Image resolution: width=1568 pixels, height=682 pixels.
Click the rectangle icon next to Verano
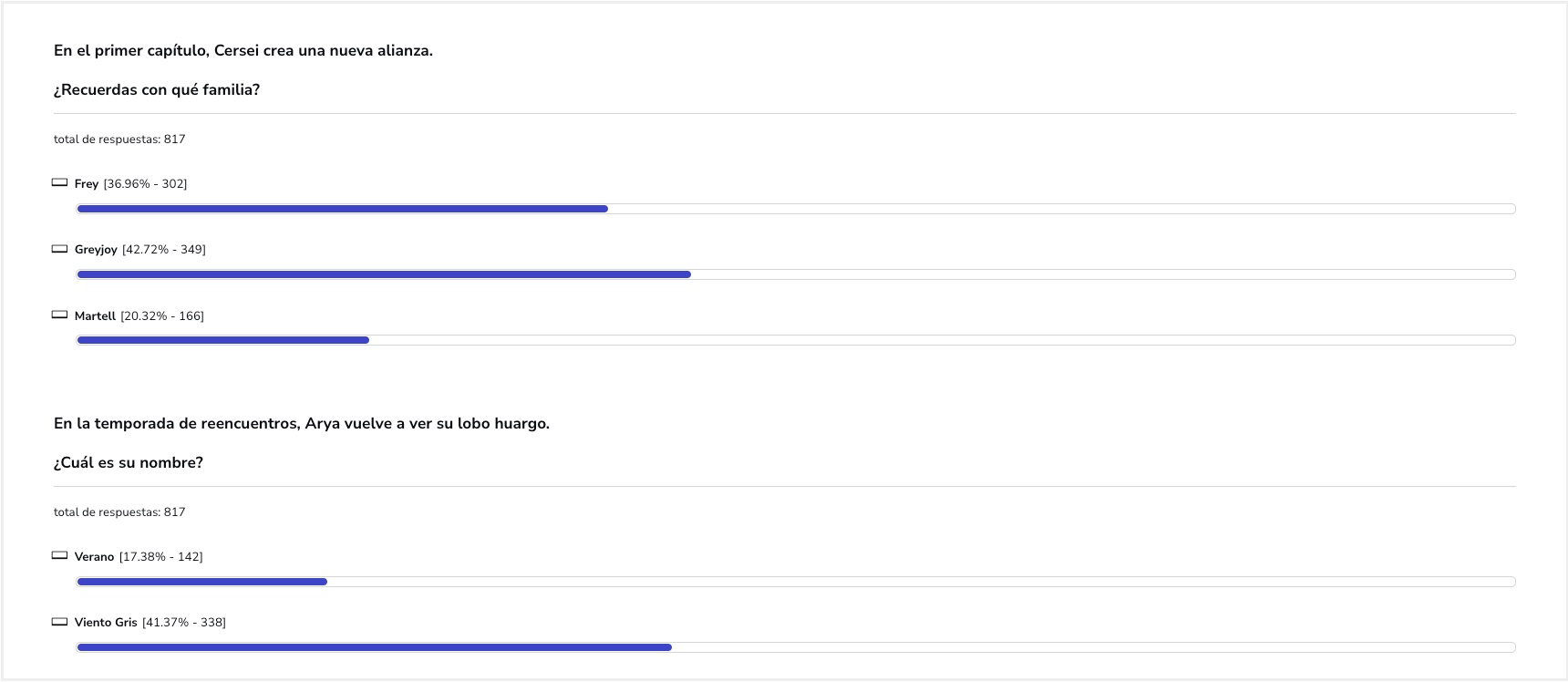[59, 555]
